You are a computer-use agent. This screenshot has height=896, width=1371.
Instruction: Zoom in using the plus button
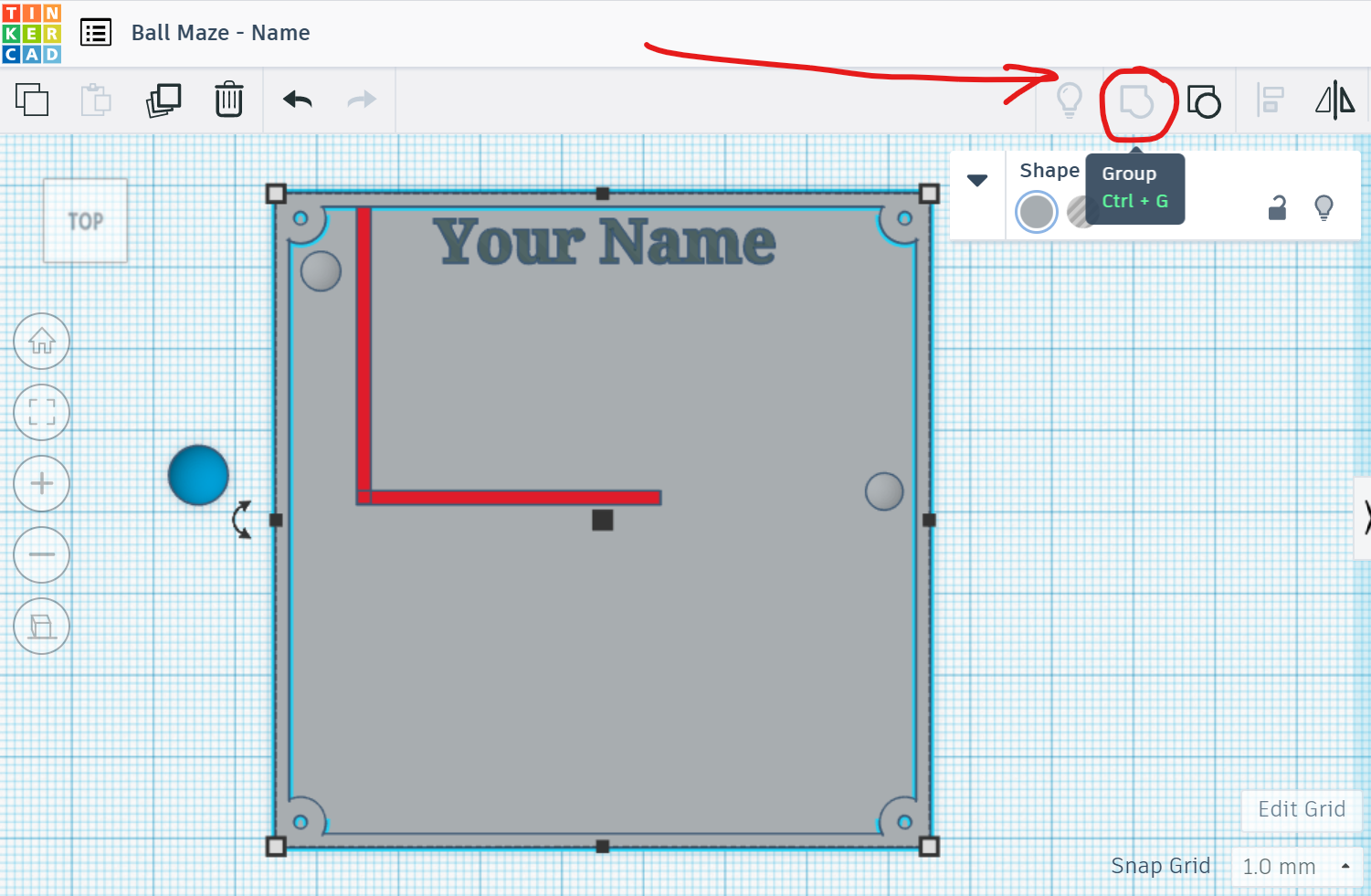point(41,483)
